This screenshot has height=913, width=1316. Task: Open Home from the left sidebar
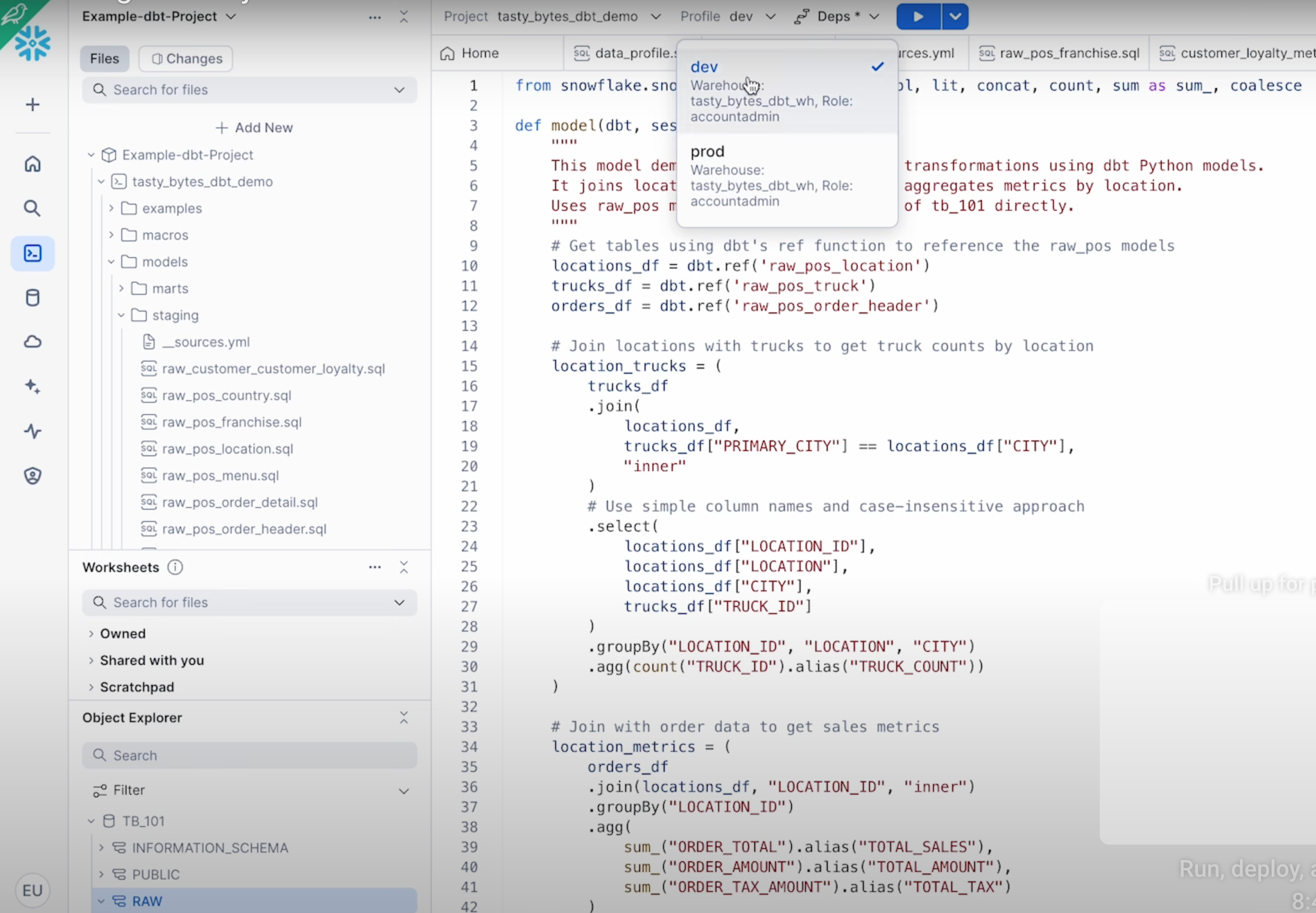[33, 164]
